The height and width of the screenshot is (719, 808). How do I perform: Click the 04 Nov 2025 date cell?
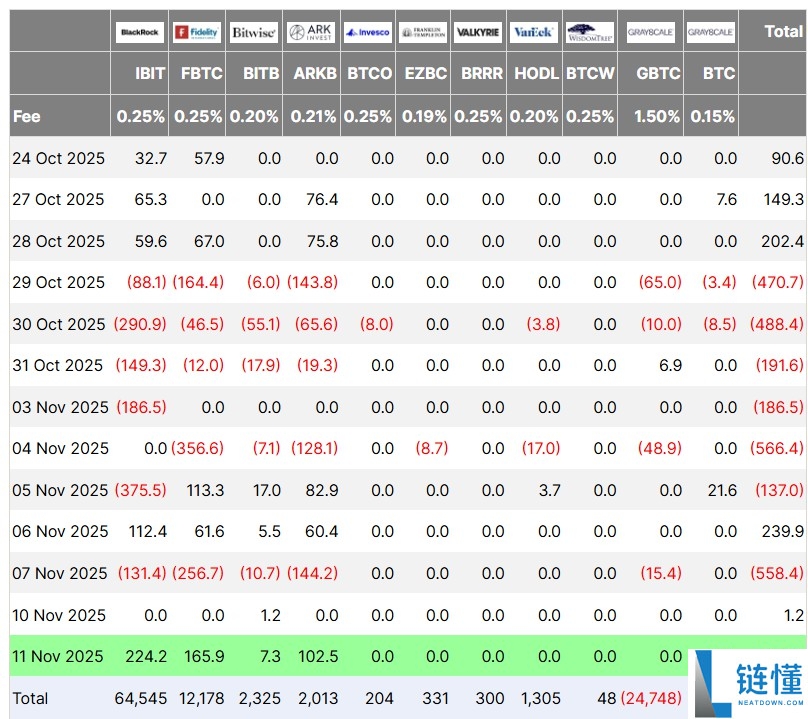pyautogui.click(x=58, y=449)
